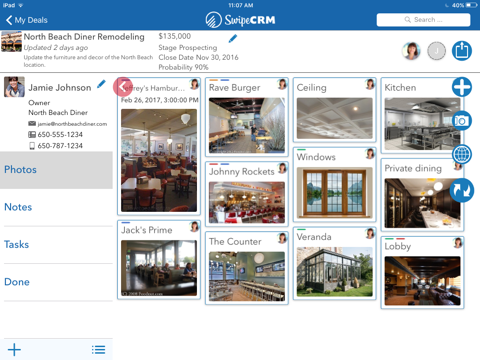Open the Kitchen photo
The height and width of the screenshot is (360, 480).
click(x=422, y=124)
